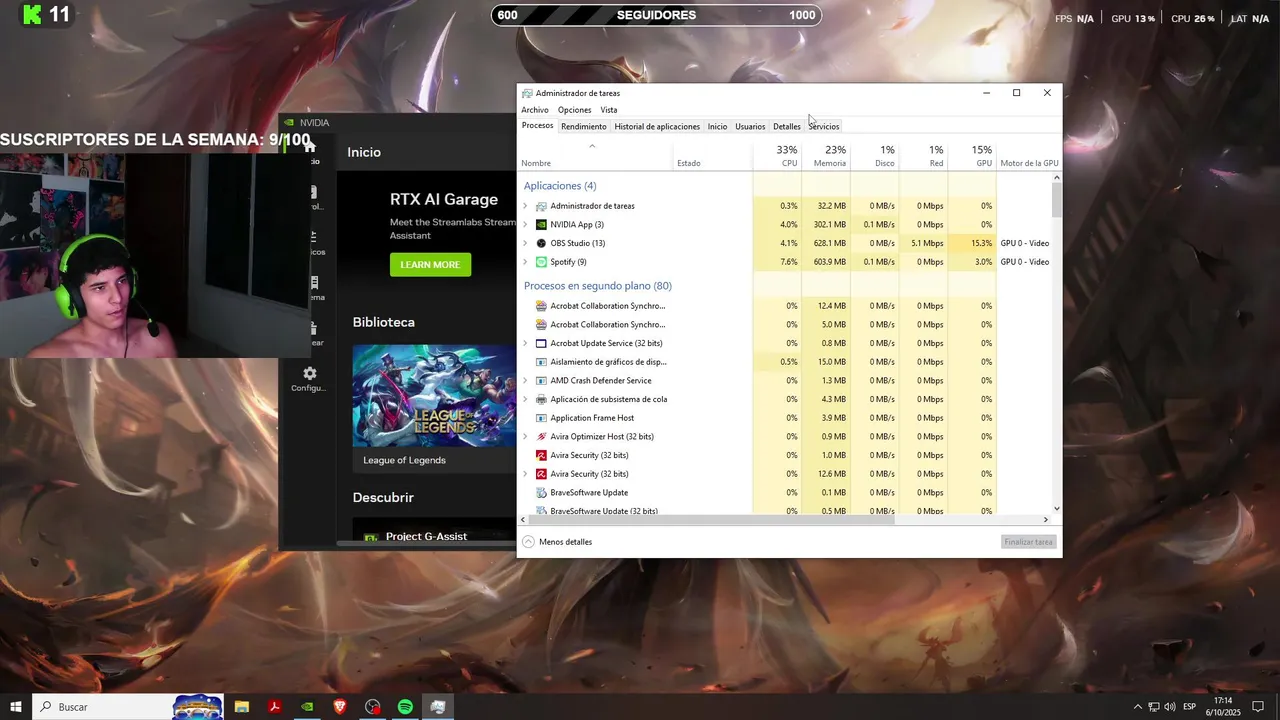Expand Aplicación de subsistema de cola
The width and height of the screenshot is (1280, 720).
(x=525, y=399)
